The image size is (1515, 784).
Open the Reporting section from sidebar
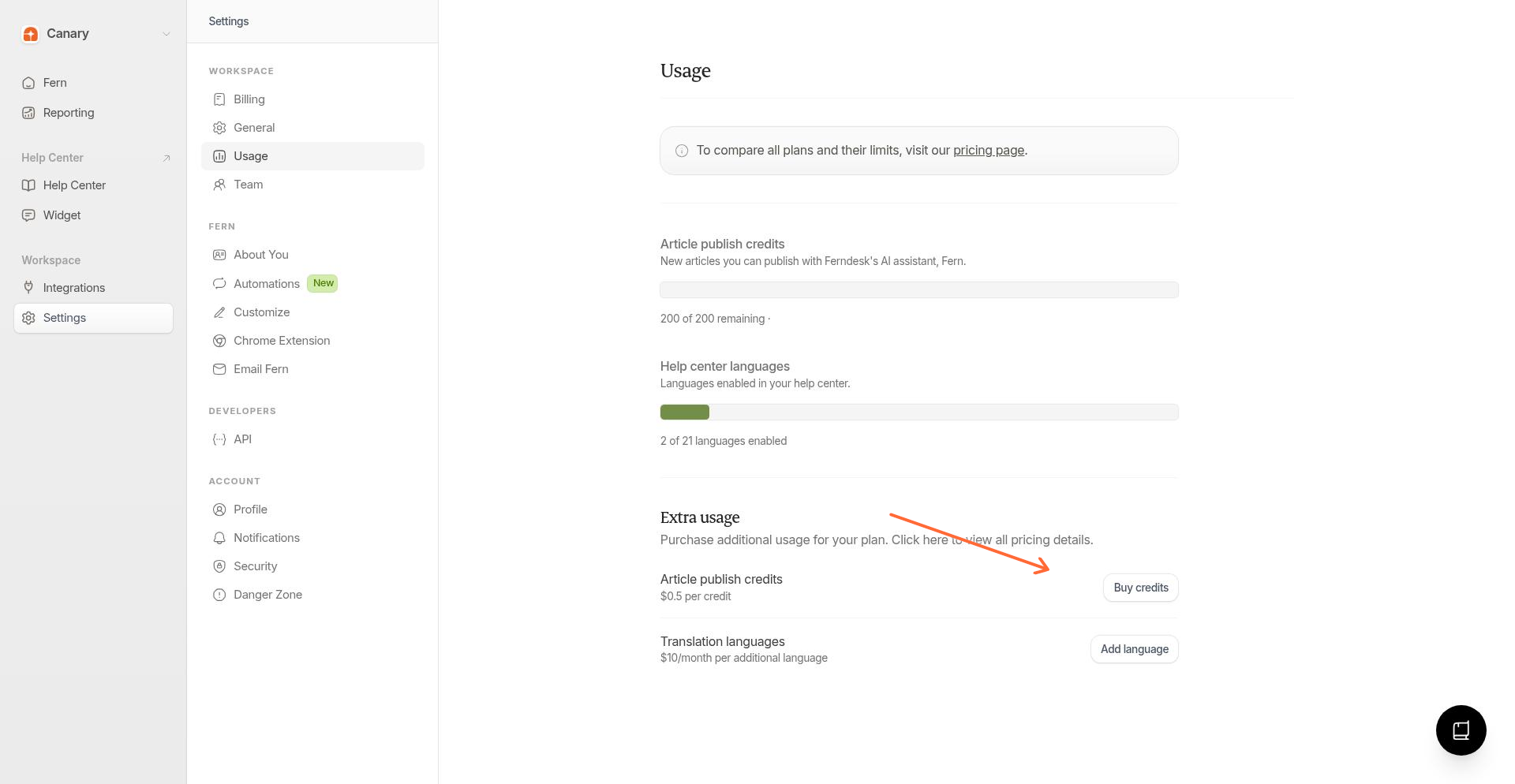pyautogui.click(x=69, y=112)
